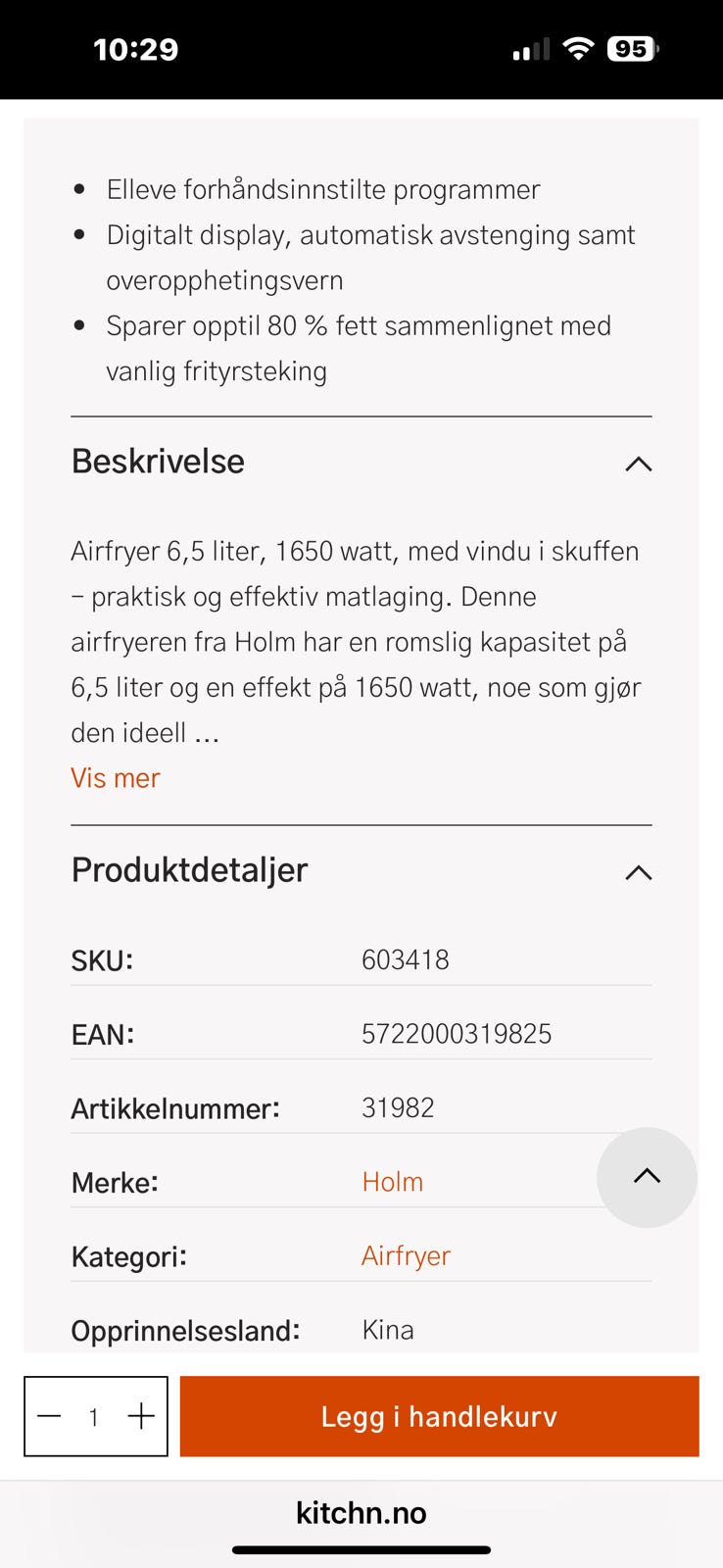Open the Holm brand link
Screen dimensions: 723x1568
pyautogui.click(x=392, y=1182)
